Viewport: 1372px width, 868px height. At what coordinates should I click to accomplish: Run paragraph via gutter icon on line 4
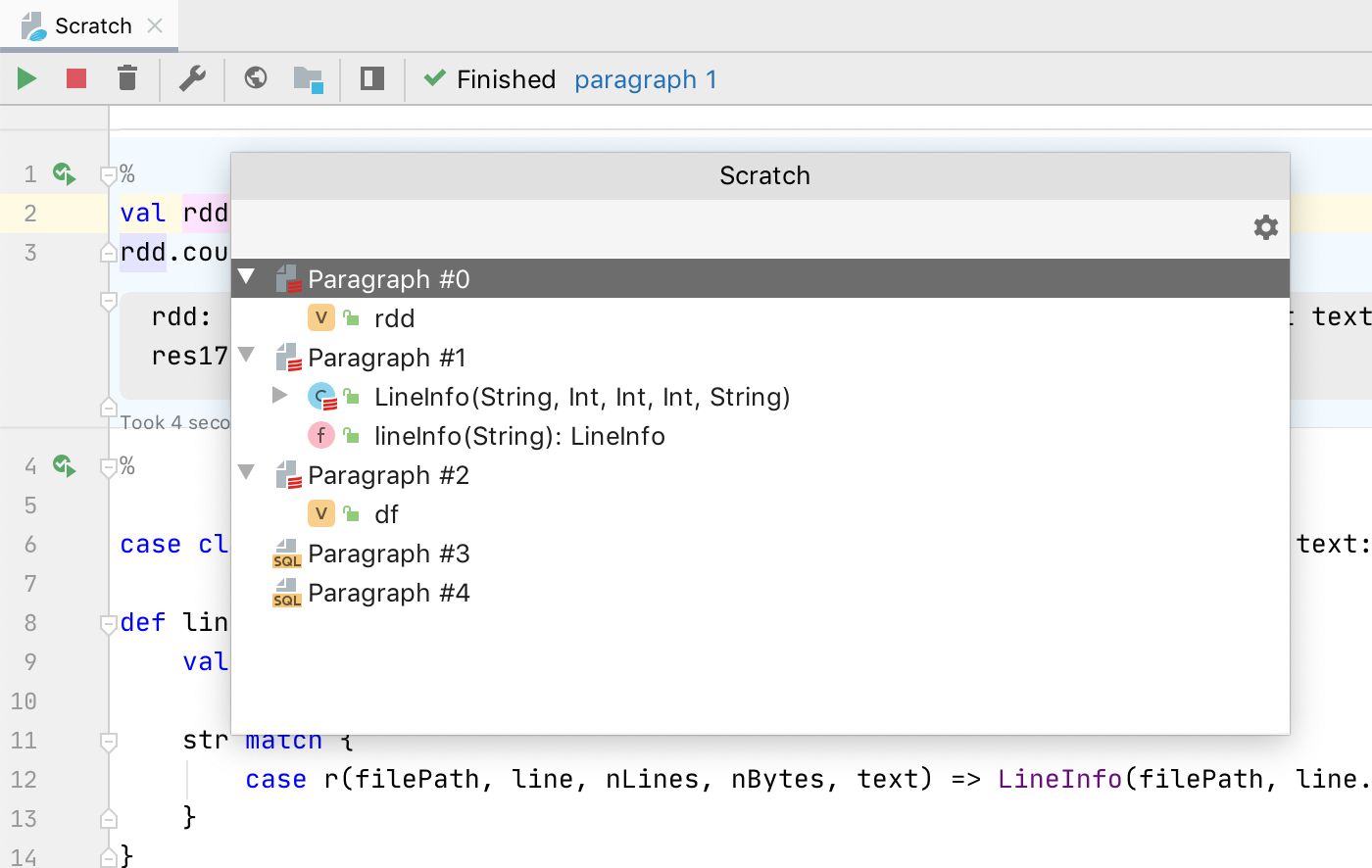click(65, 465)
